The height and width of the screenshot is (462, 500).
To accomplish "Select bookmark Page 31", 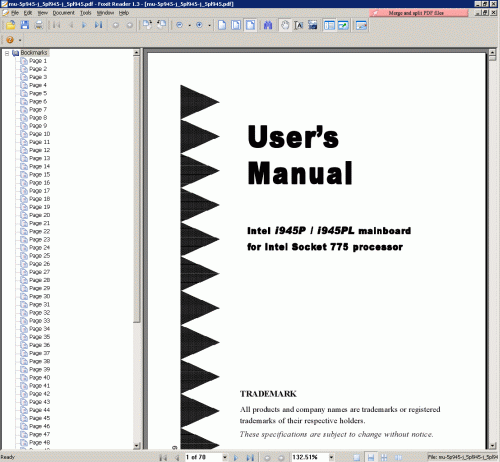I will coord(39,304).
